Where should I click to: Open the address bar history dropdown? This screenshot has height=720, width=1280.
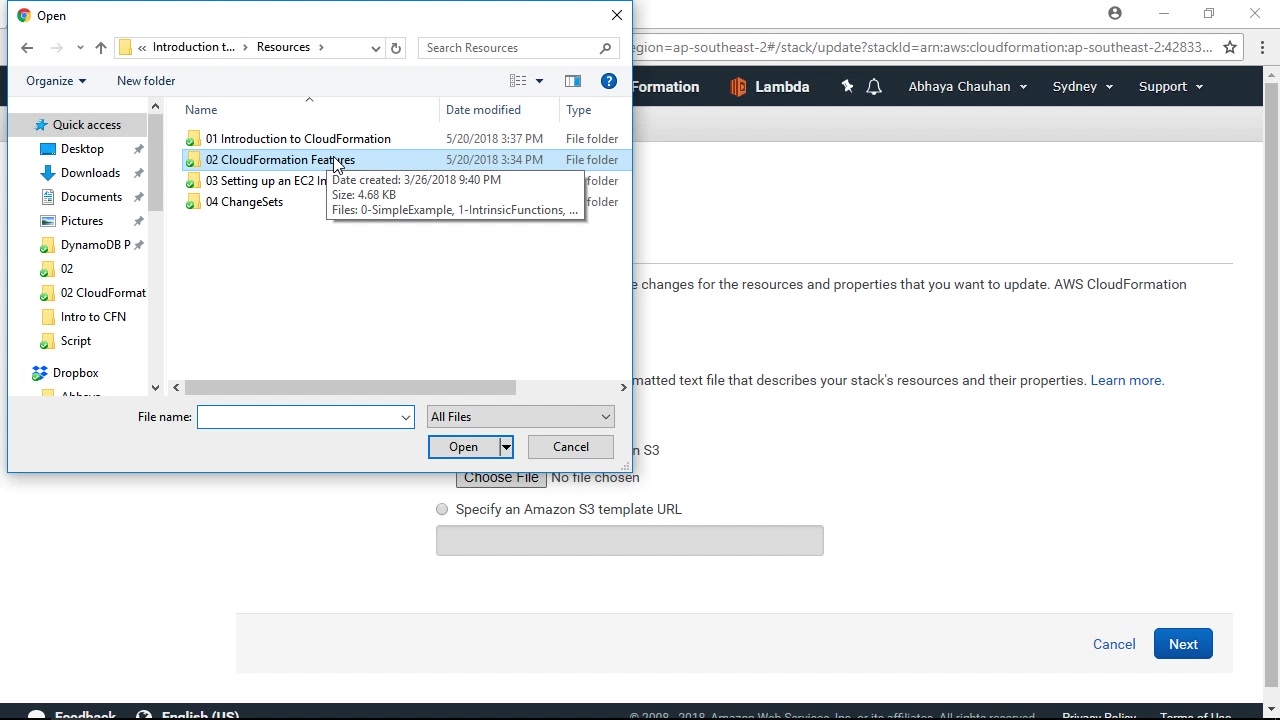(375, 48)
